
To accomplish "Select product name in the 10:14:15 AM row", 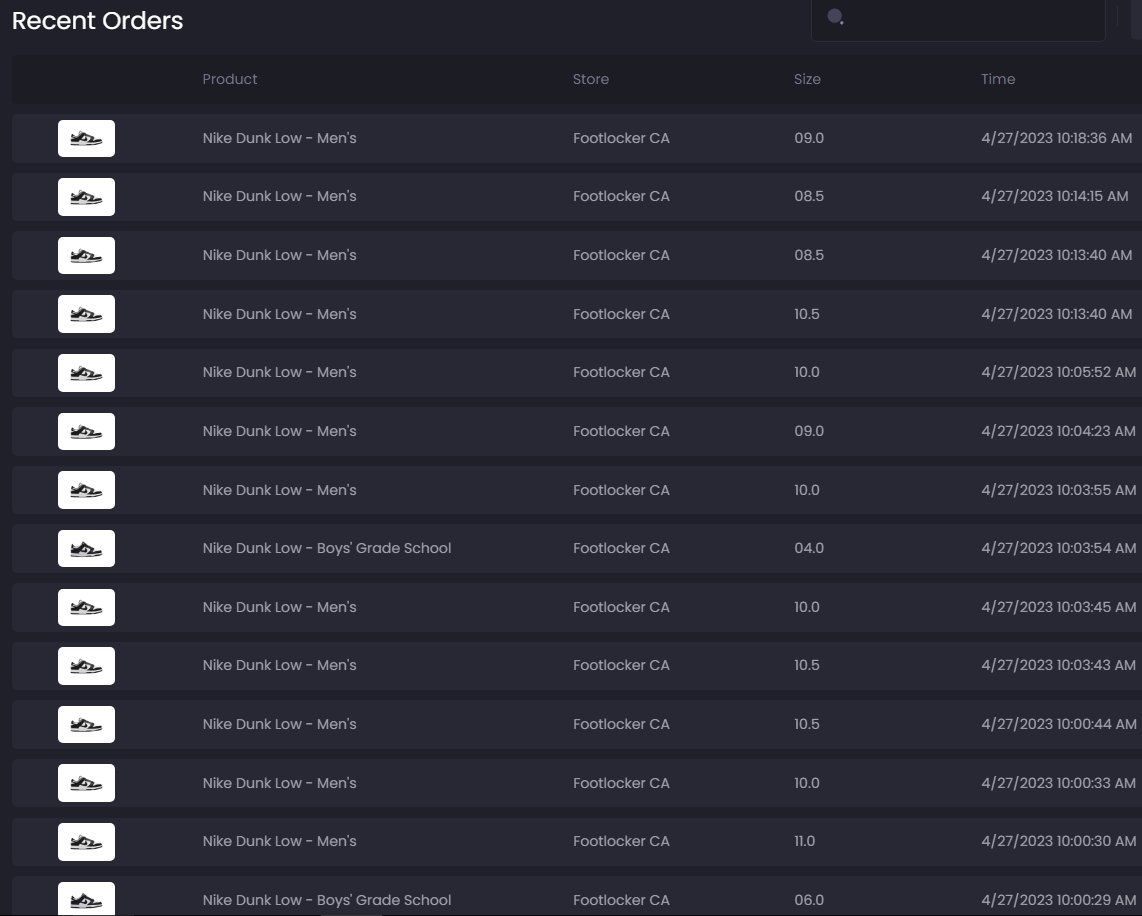I will pyautogui.click(x=280, y=196).
